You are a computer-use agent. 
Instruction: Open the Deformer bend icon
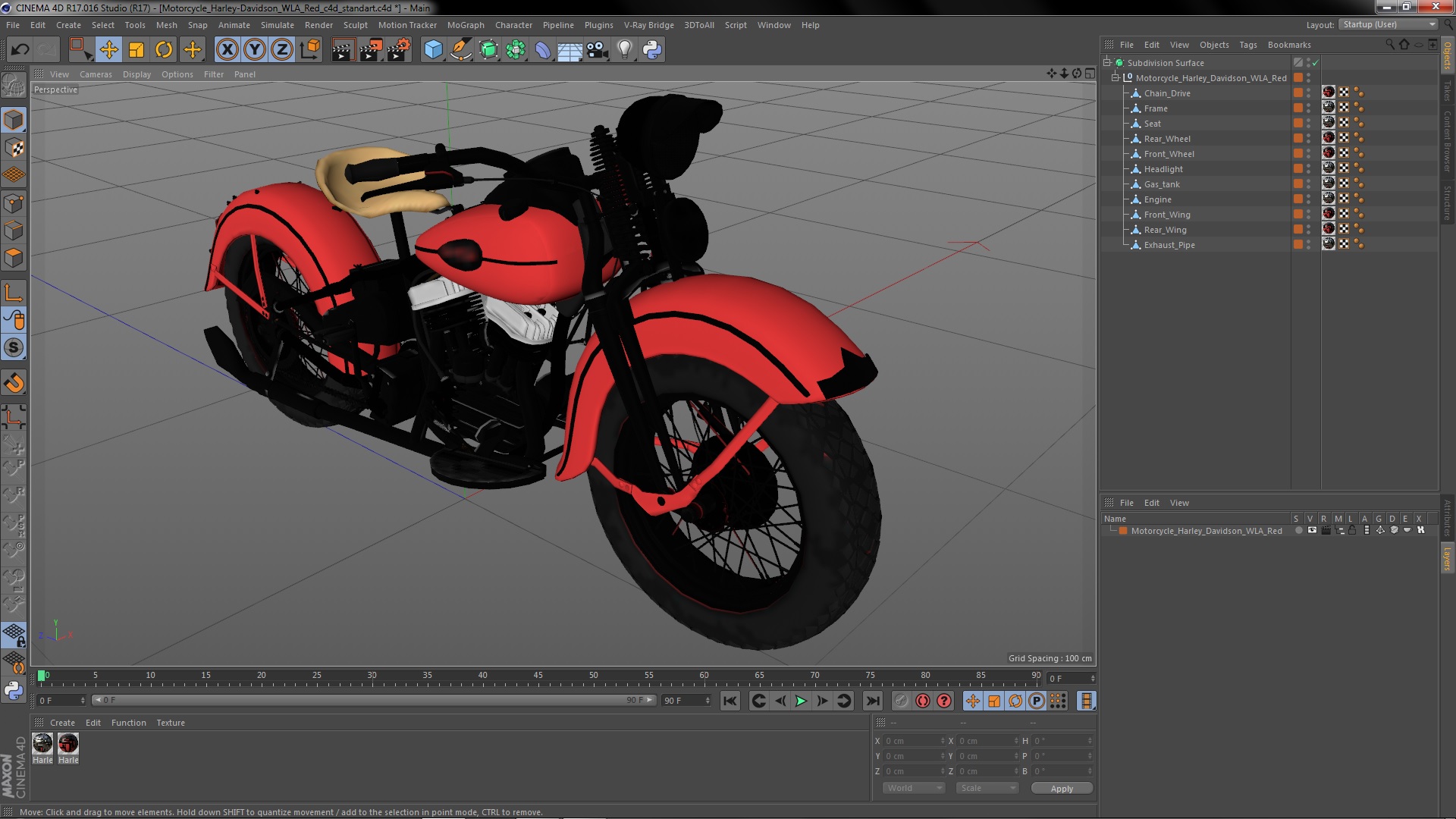pos(543,50)
